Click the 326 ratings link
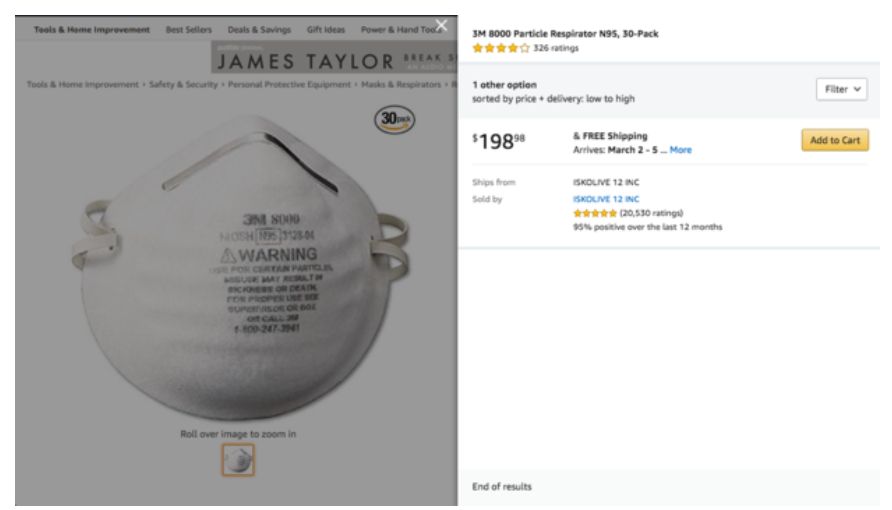The height and width of the screenshot is (510, 892). (x=556, y=48)
